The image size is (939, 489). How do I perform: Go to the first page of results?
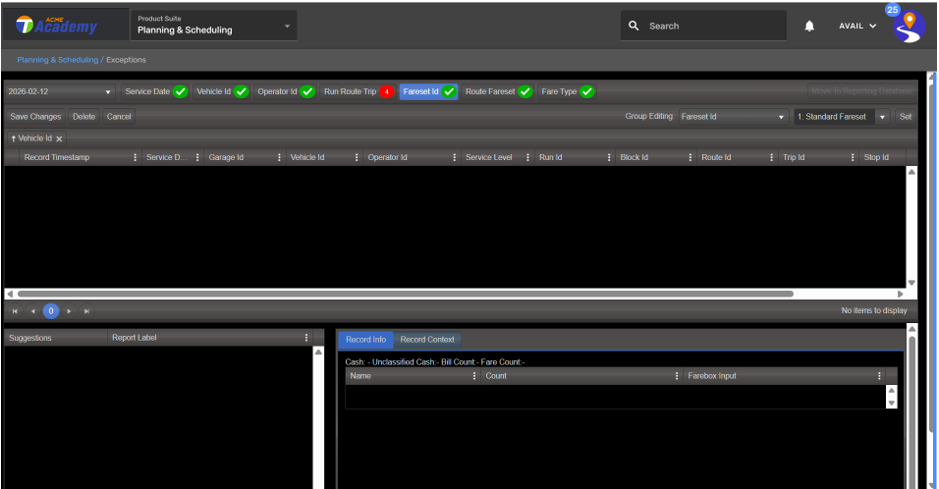[15, 311]
